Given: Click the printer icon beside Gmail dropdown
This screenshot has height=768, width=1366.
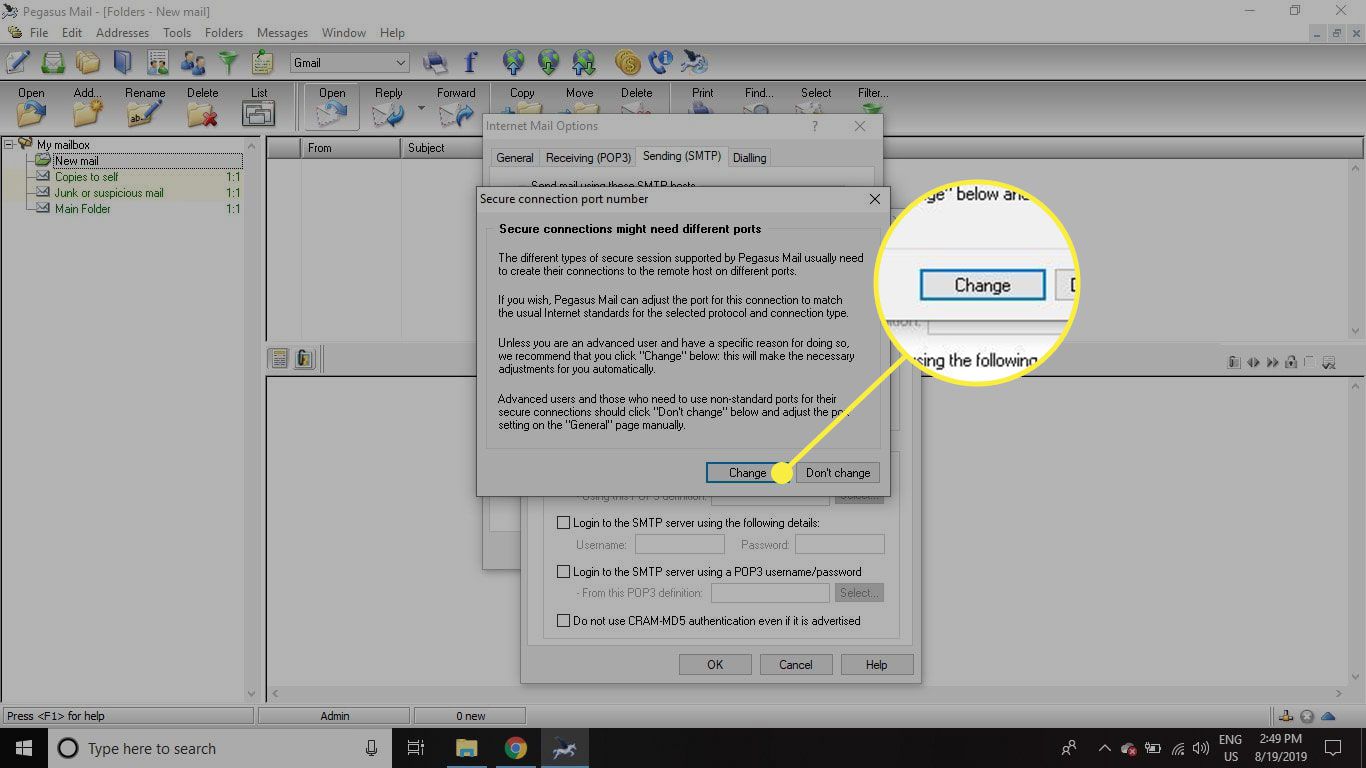Looking at the screenshot, I should (435, 62).
